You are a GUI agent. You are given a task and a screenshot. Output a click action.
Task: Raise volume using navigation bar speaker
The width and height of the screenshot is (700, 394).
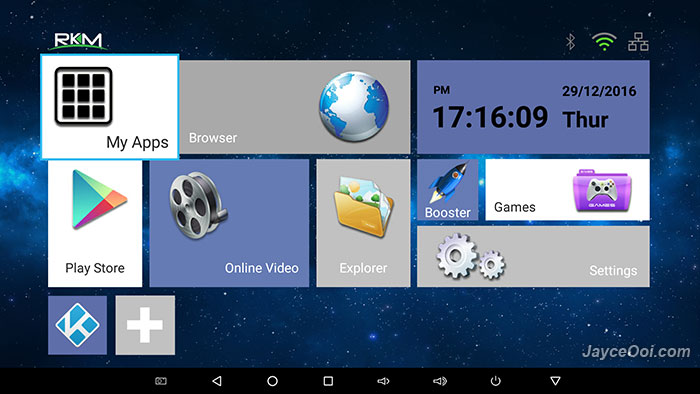click(440, 381)
